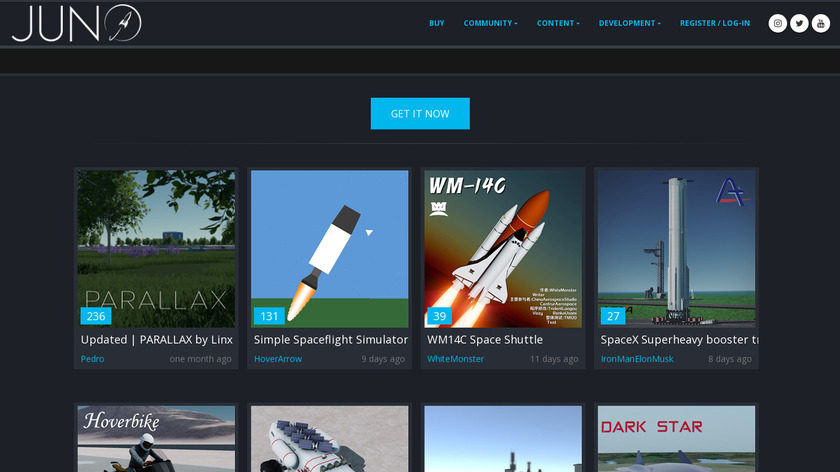Open the Simple Spaceflight Simulator rocket thumbnail
This screenshot has height=472, width=840.
point(329,249)
